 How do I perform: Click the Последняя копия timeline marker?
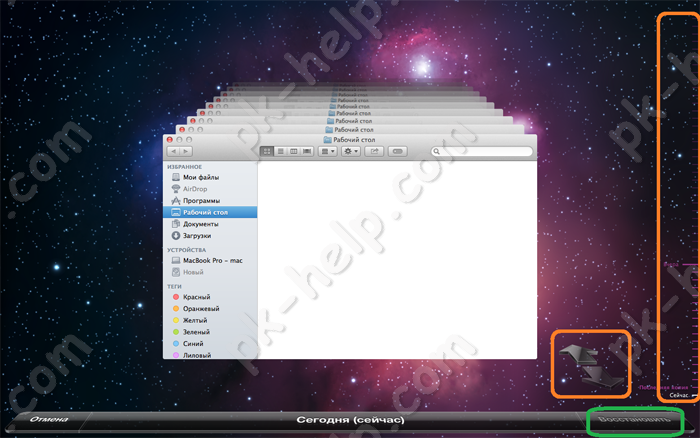point(664,388)
